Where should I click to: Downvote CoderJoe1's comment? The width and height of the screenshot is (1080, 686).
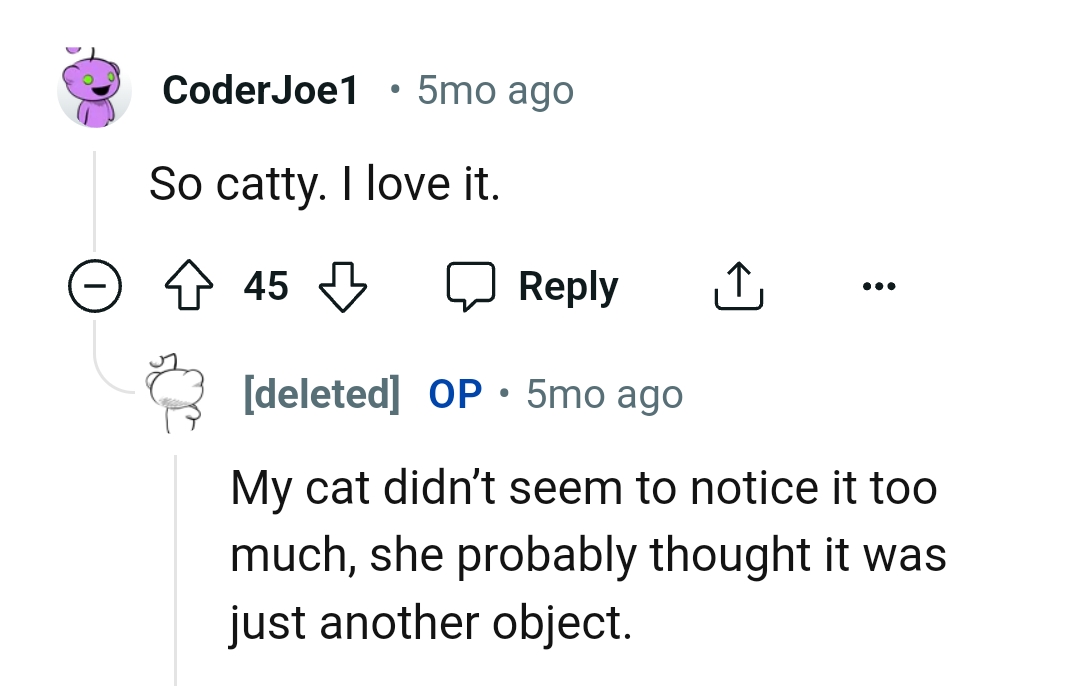point(342,285)
